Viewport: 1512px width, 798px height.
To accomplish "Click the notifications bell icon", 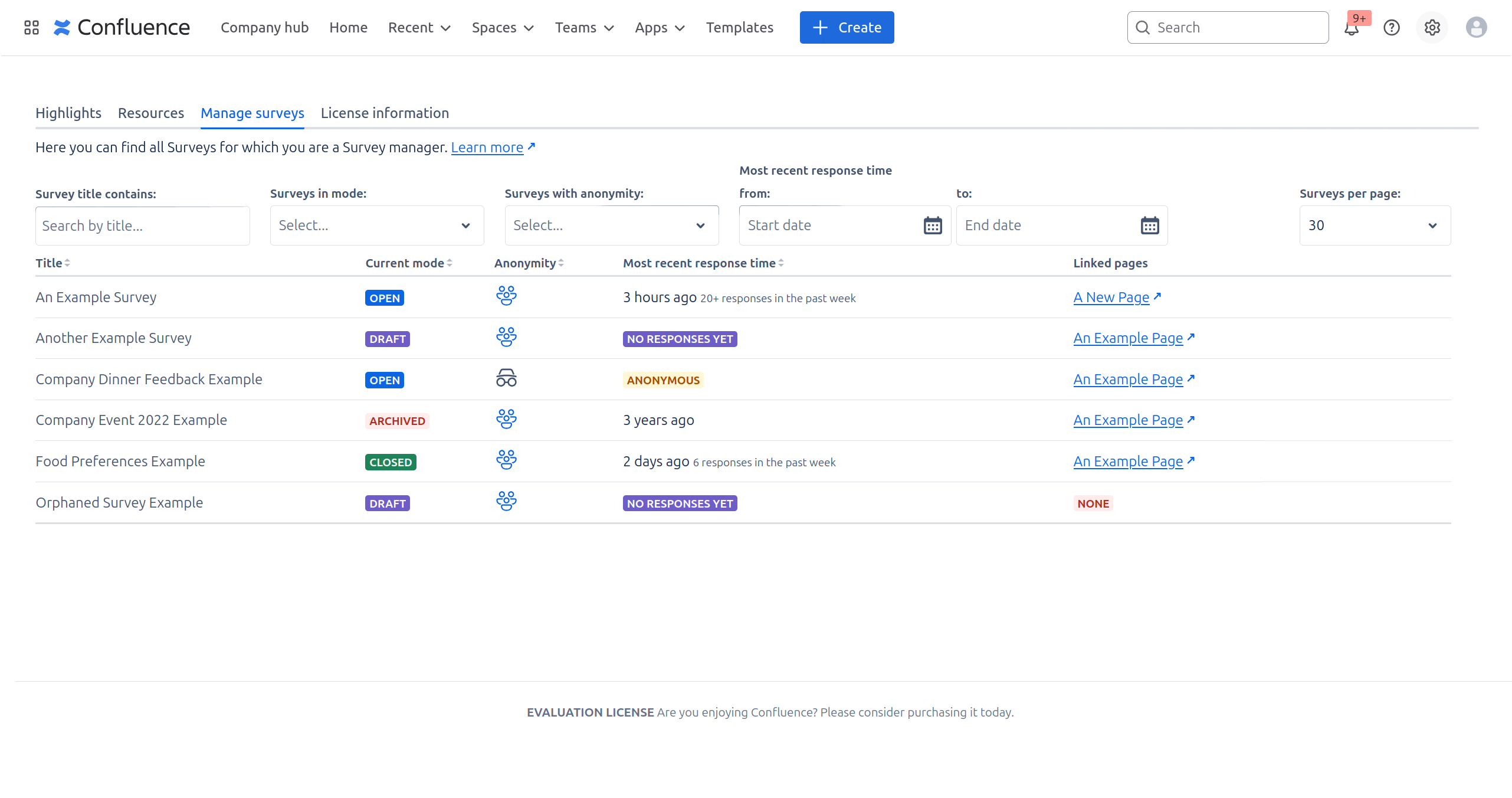I will click(x=1351, y=28).
